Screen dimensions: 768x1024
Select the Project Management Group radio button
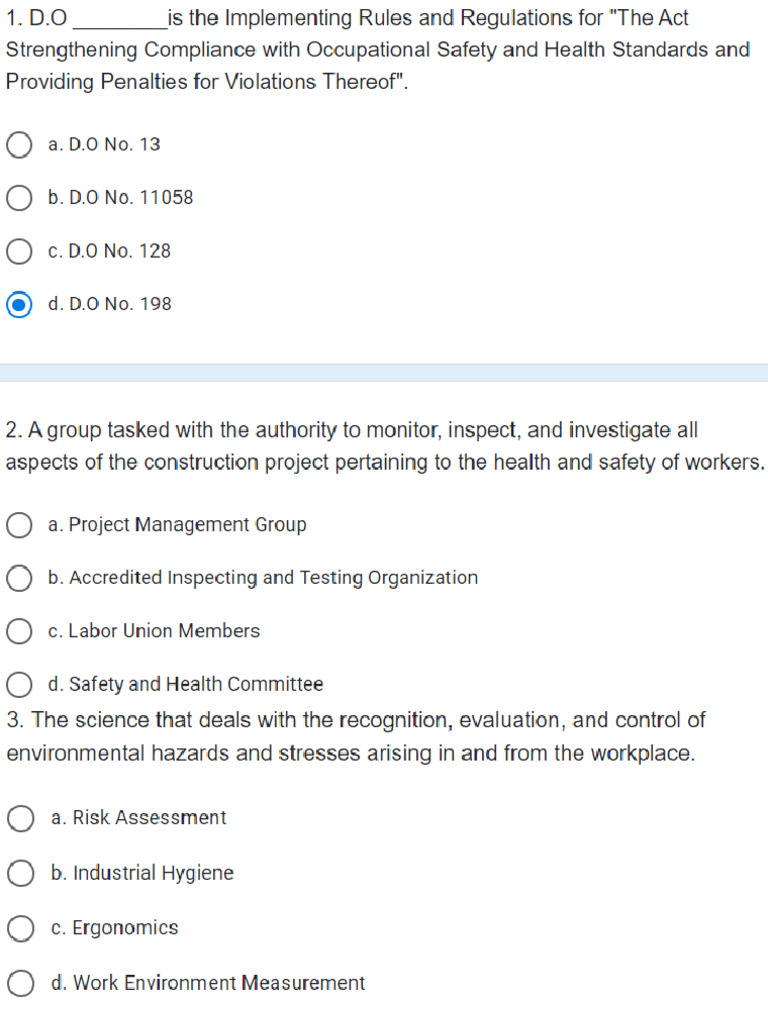[19, 525]
